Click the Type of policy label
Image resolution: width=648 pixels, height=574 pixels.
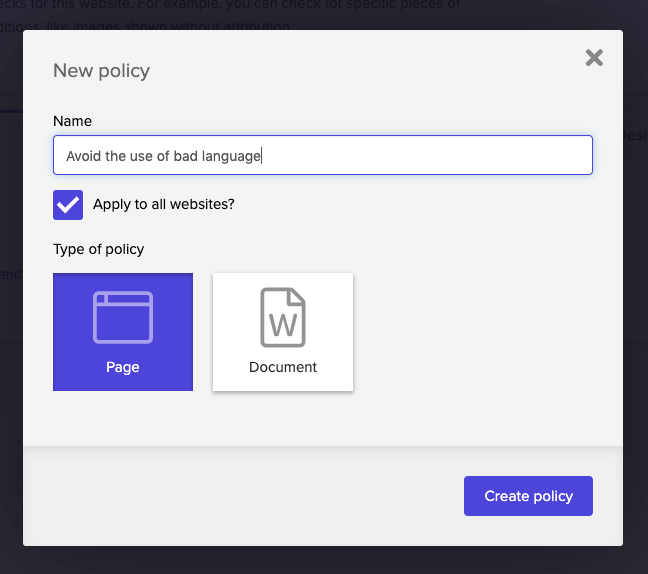click(98, 249)
